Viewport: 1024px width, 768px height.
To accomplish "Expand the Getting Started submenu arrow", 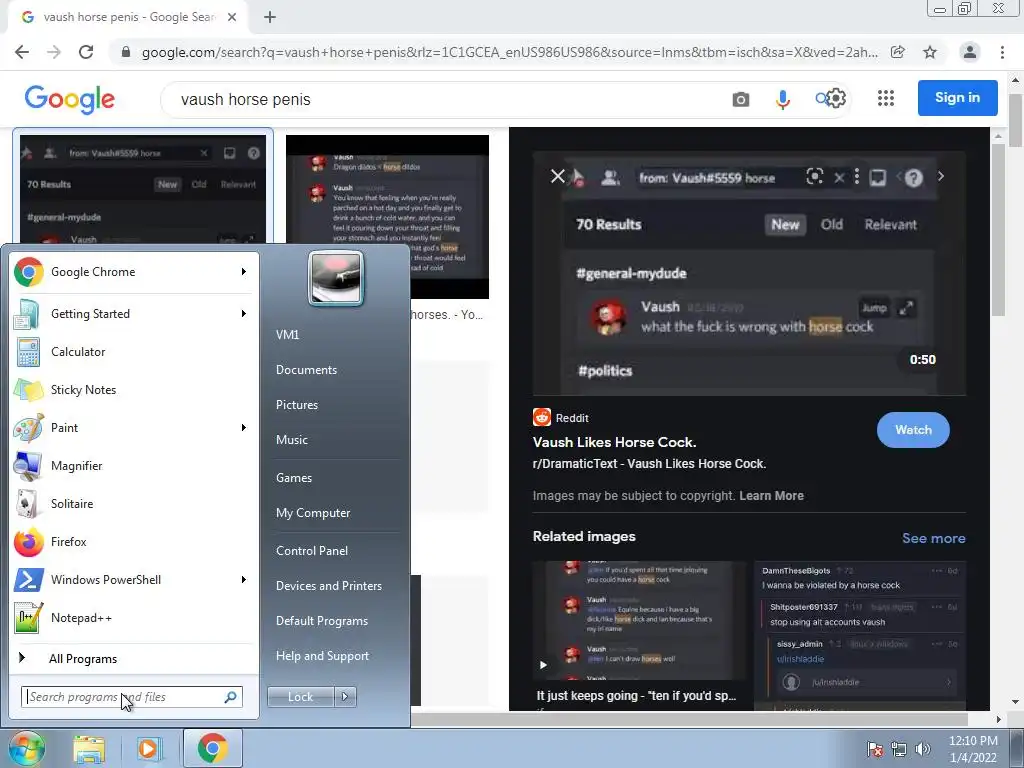I will point(244,313).
